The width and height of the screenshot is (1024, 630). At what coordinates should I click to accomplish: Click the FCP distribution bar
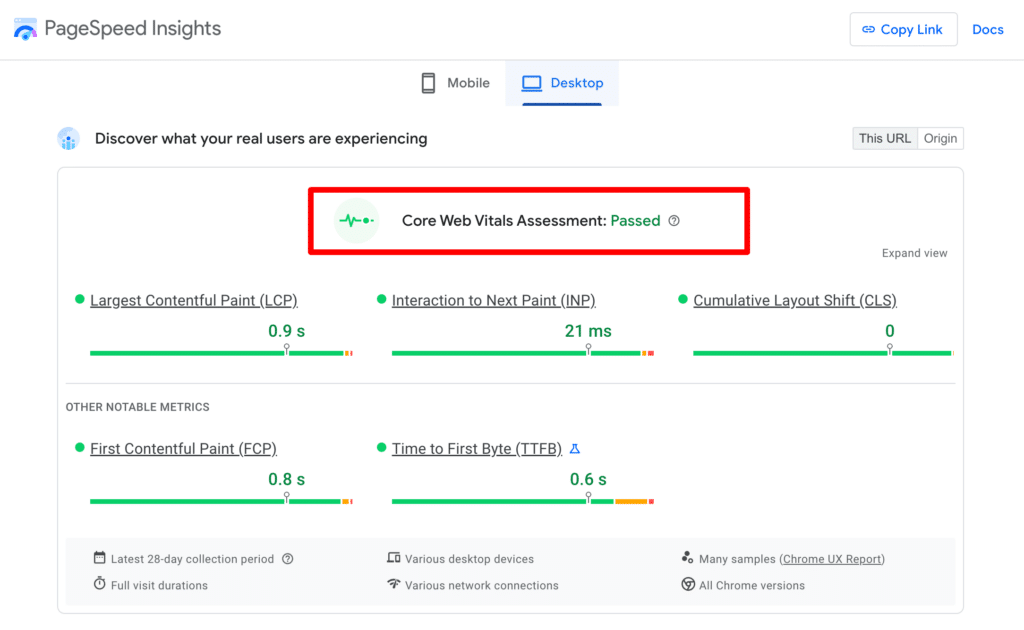click(x=221, y=501)
